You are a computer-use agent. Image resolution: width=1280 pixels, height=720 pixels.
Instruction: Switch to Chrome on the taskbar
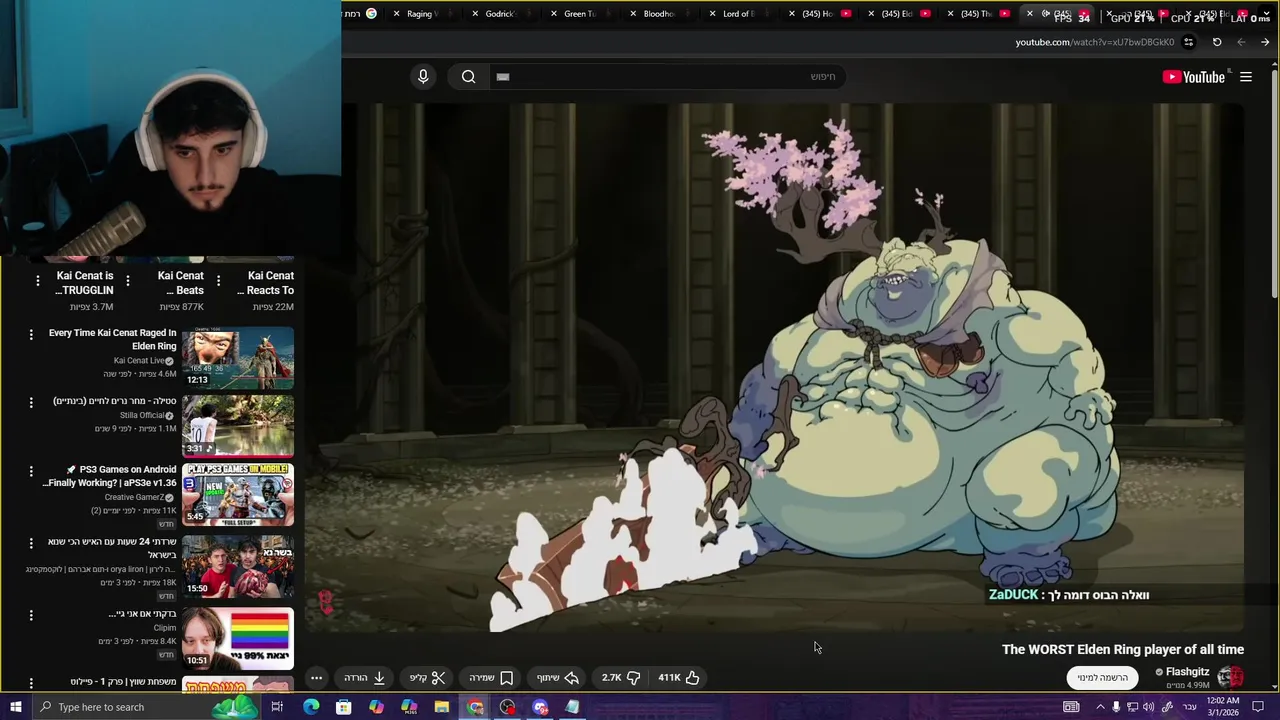475,707
